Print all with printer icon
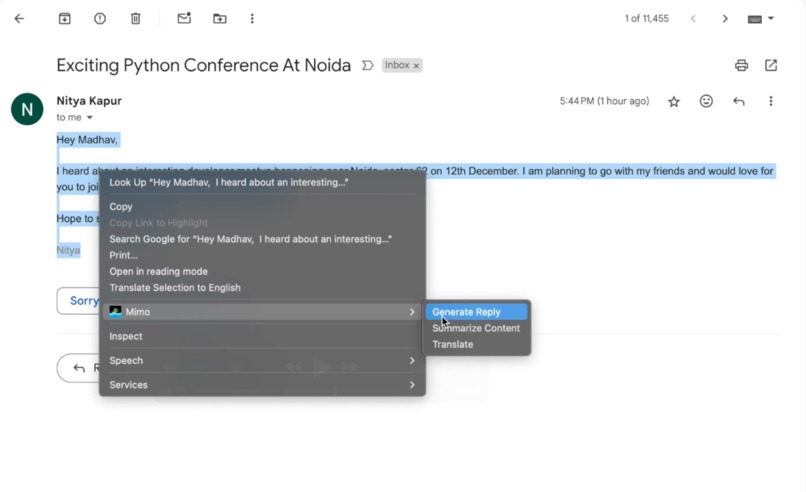The height and width of the screenshot is (492, 806). click(x=741, y=65)
